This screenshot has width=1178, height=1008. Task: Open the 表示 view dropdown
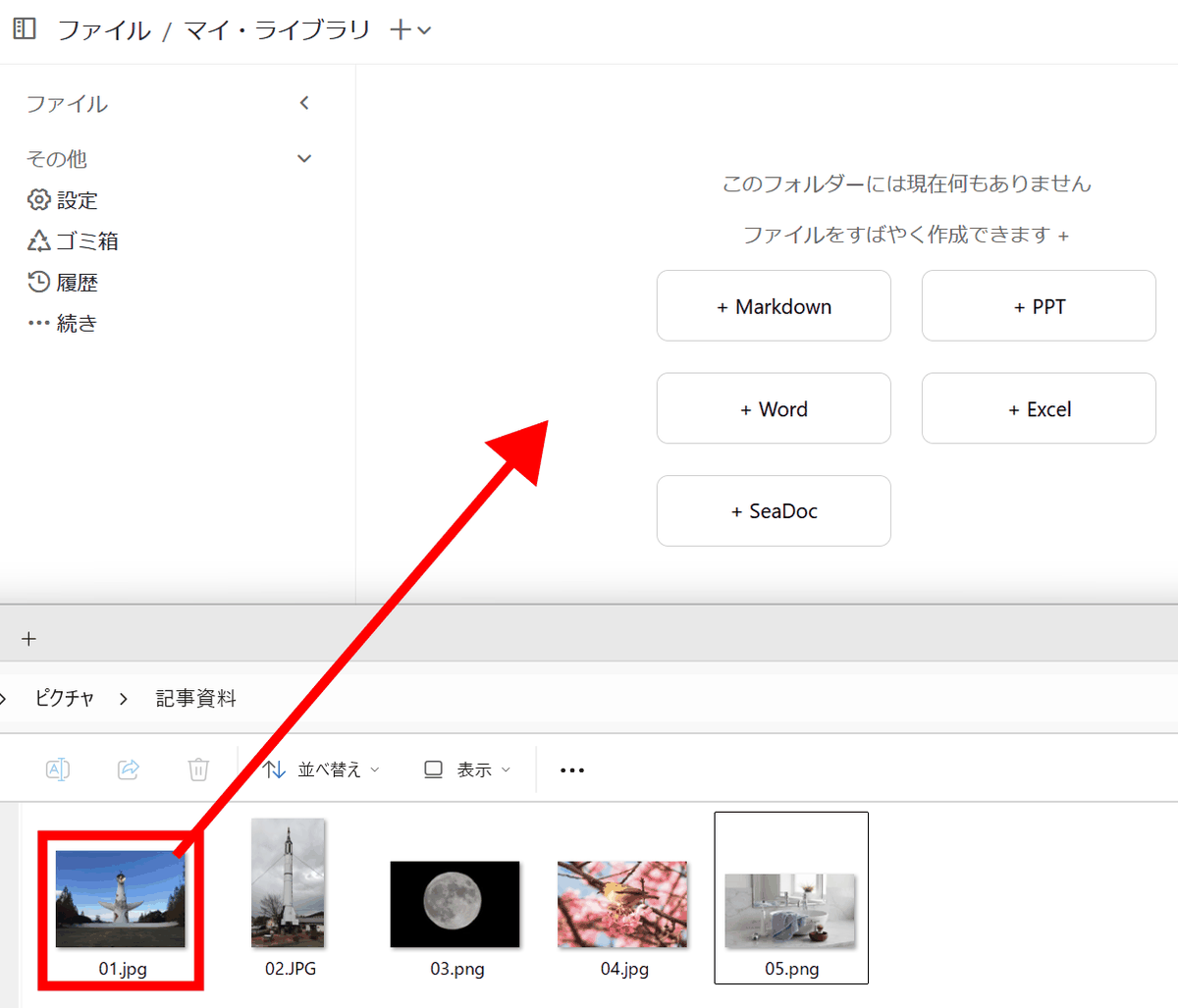tap(467, 769)
